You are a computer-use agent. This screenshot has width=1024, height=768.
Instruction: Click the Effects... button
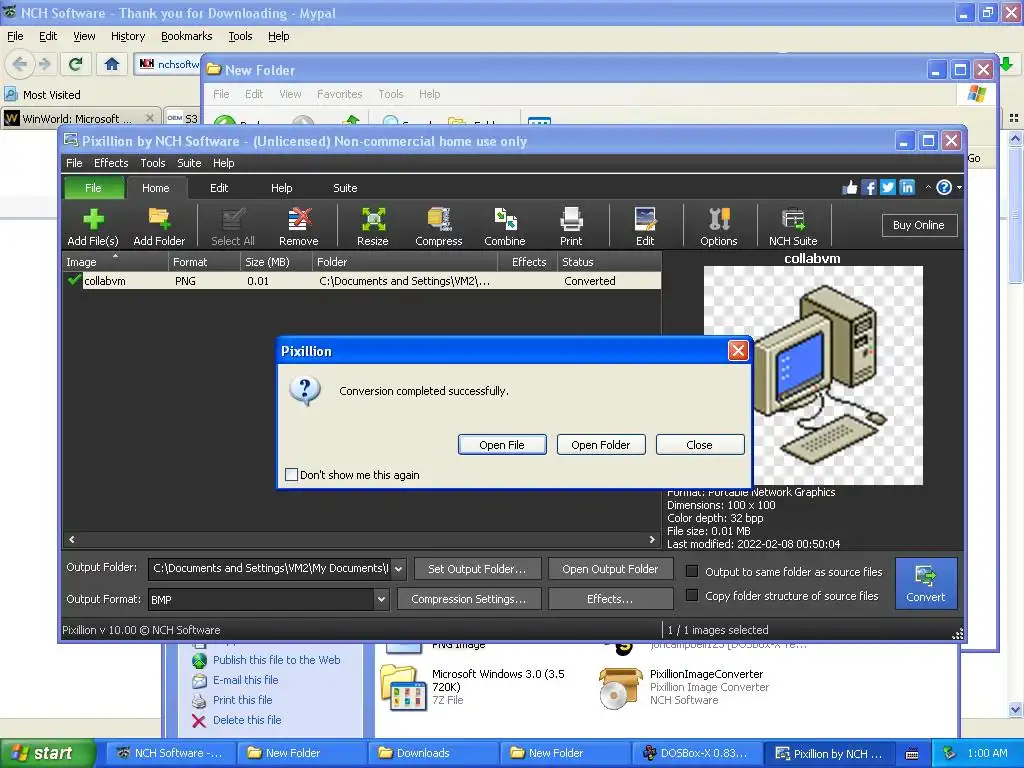pos(610,599)
